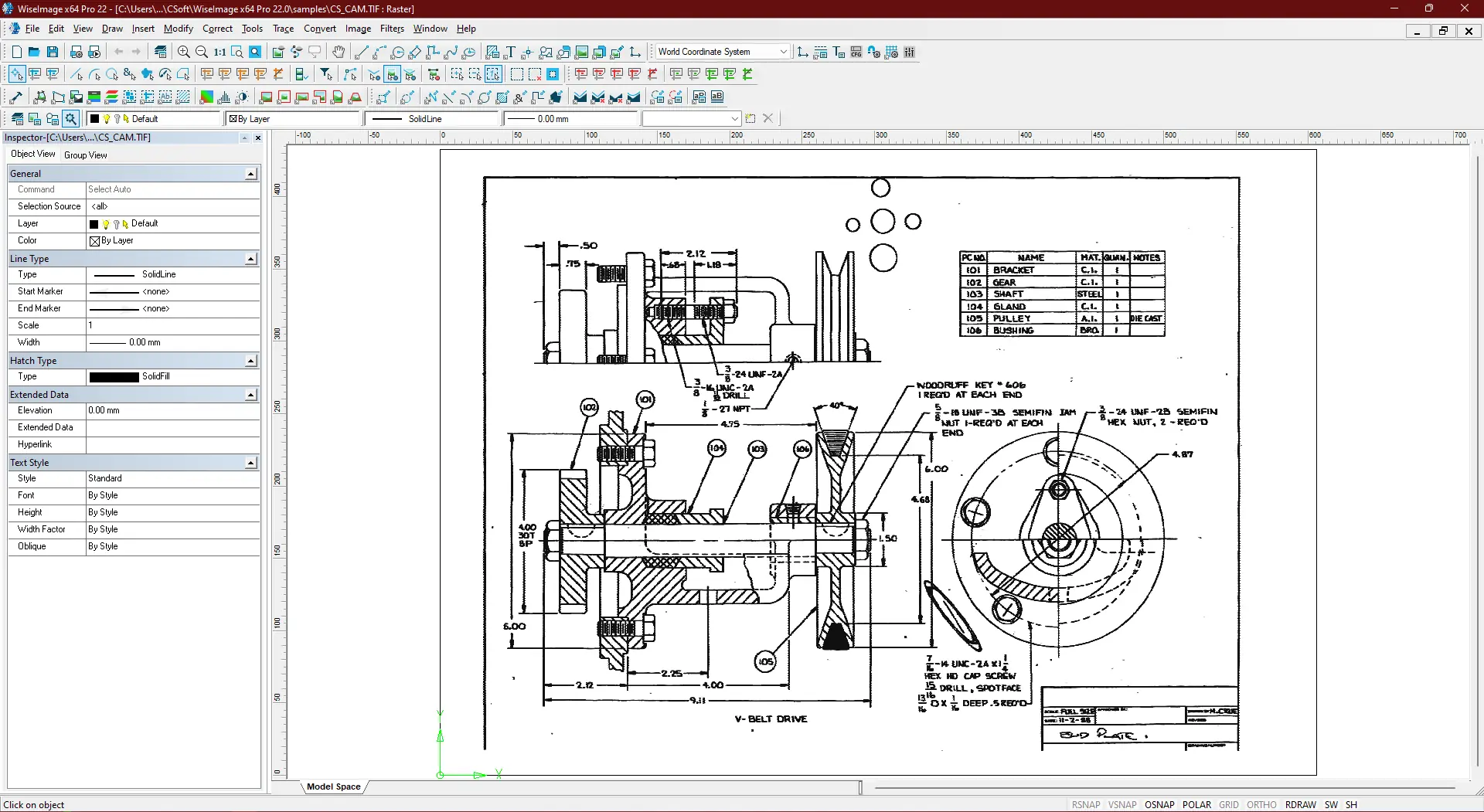The image size is (1484, 812).
Task: Click the Zoom In magnifier icon
Action: pos(183,52)
